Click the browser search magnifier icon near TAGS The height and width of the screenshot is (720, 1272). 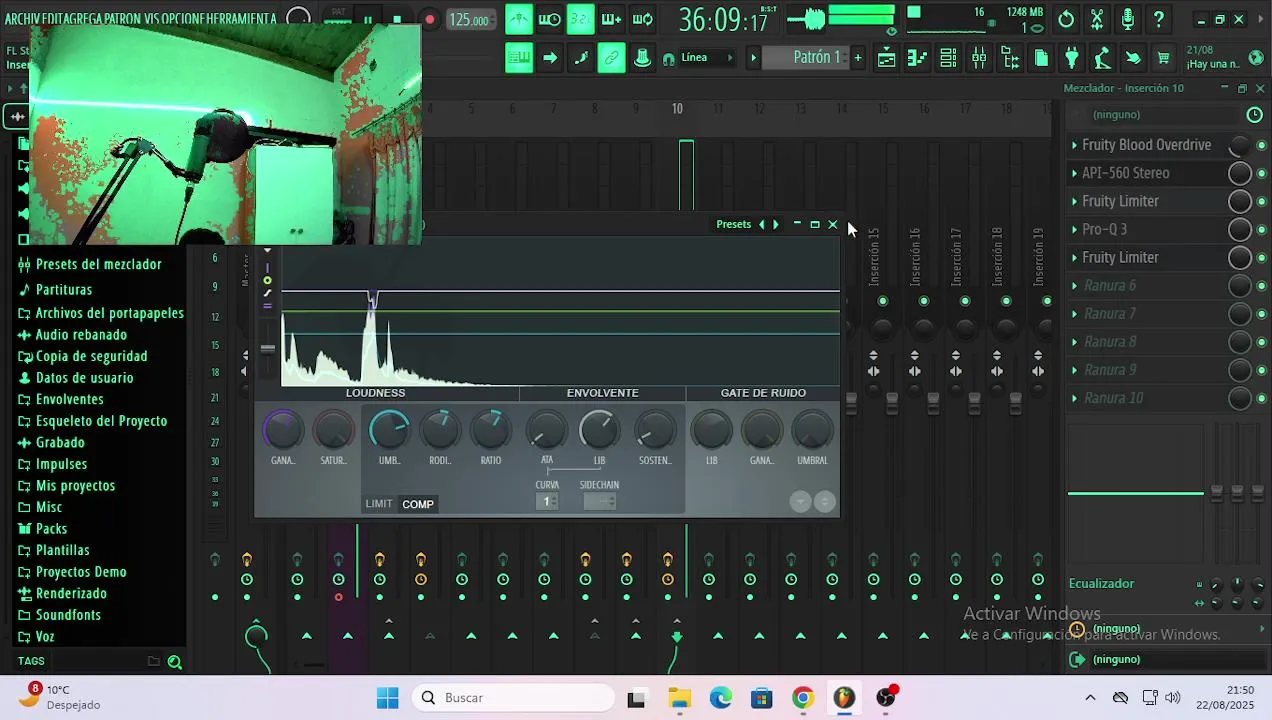coord(175,662)
